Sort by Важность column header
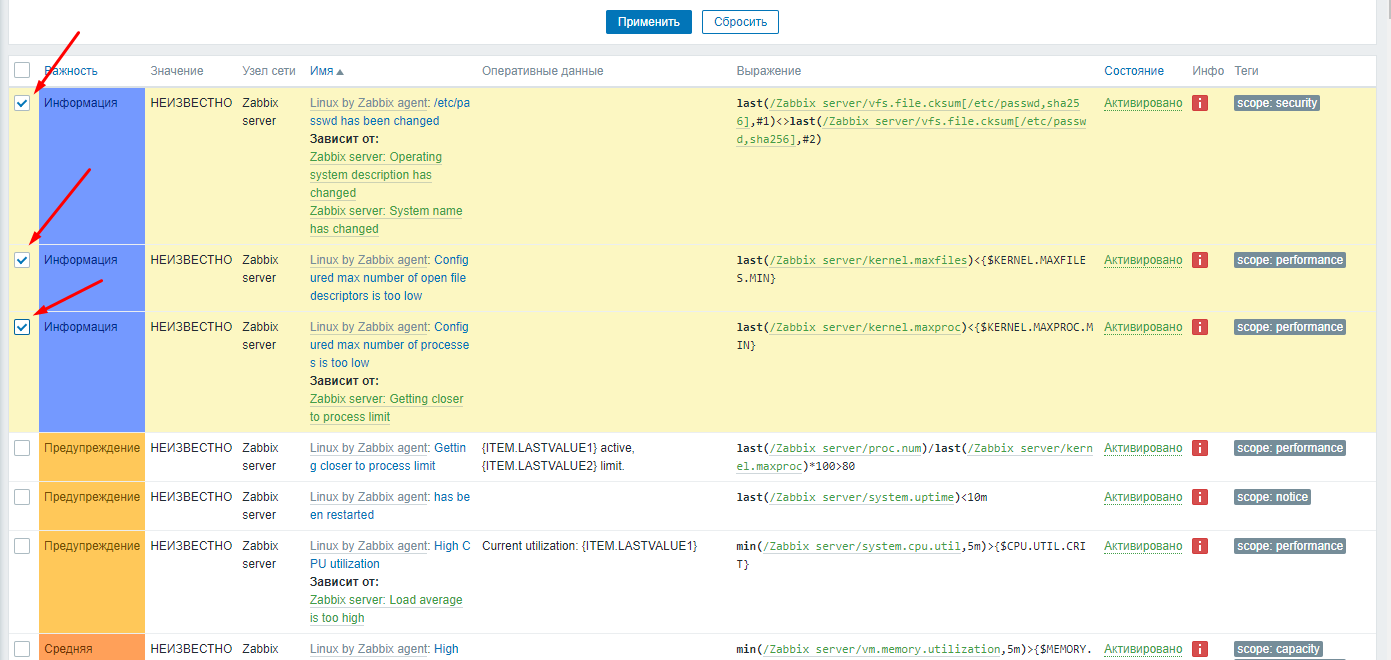Image resolution: width=1391 pixels, height=660 pixels. coord(71,71)
